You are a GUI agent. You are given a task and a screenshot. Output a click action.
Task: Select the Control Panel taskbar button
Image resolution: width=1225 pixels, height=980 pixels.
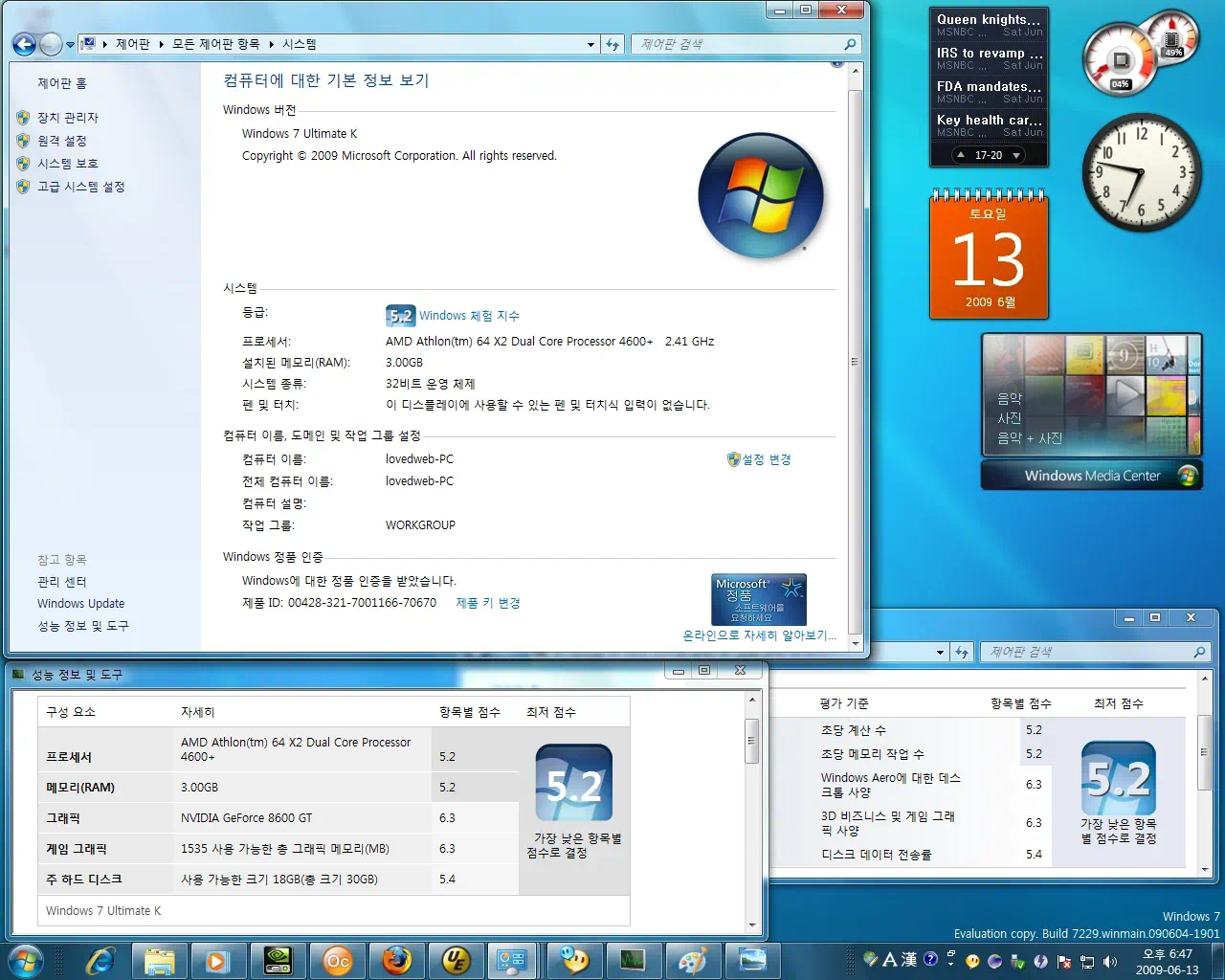[515, 961]
